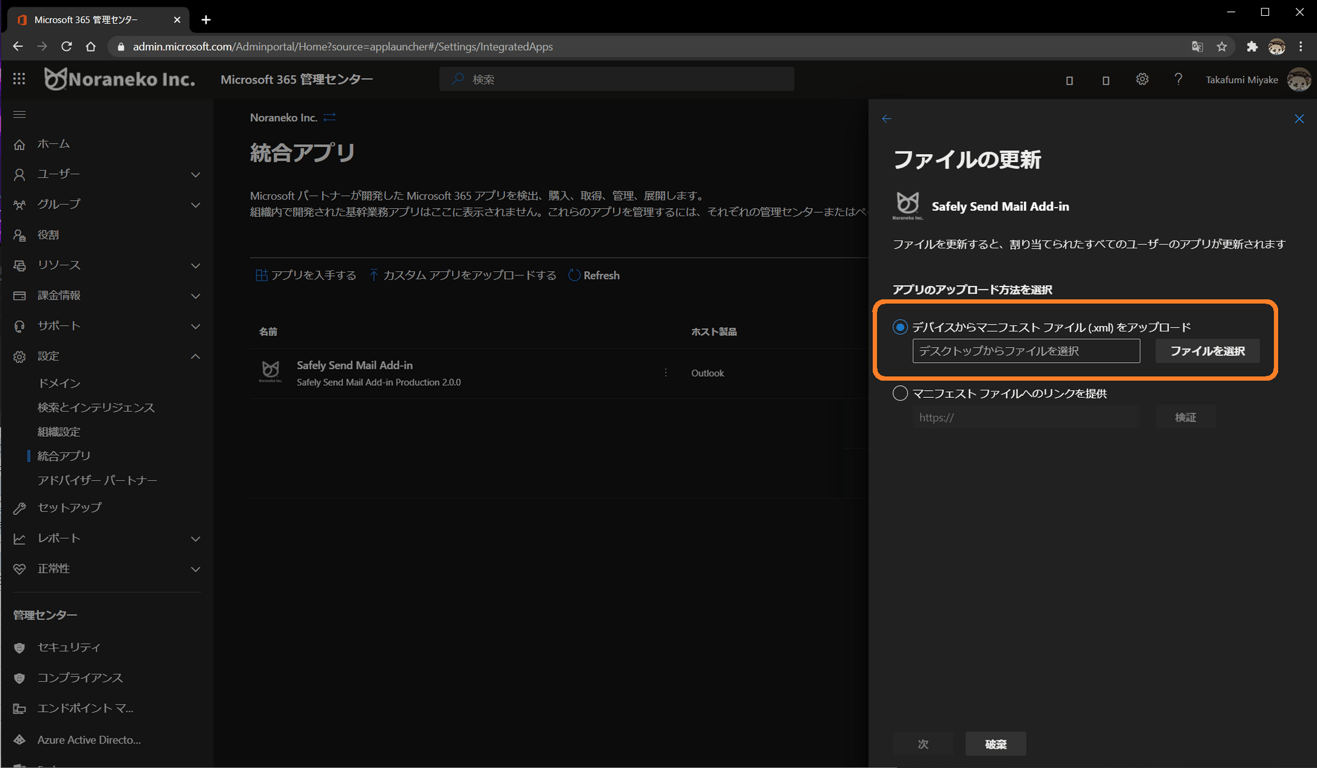Click the https:// link input field
This screenshot has height=768, width=1317.
[x=1026, y=417]
